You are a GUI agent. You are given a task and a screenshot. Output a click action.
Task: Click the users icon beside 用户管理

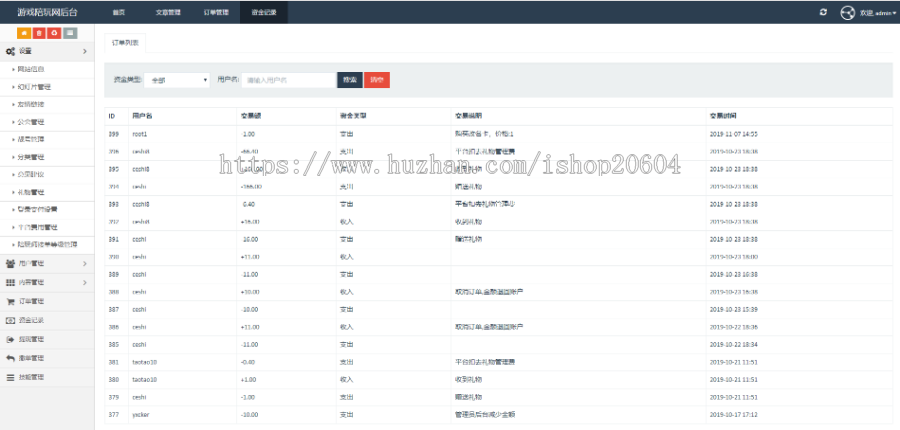coord(10,264)
